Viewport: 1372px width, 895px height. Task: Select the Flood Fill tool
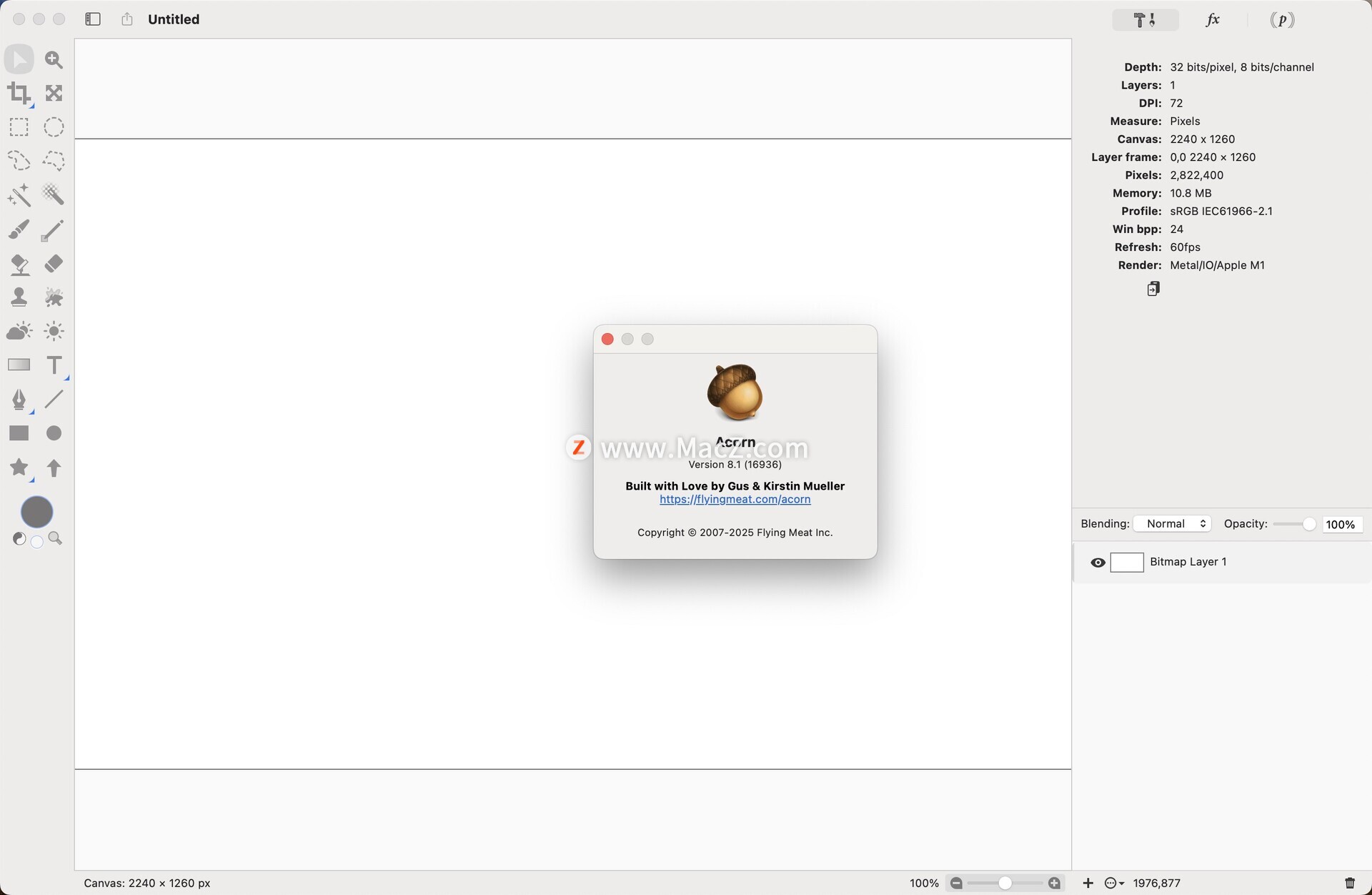(19, 264)
